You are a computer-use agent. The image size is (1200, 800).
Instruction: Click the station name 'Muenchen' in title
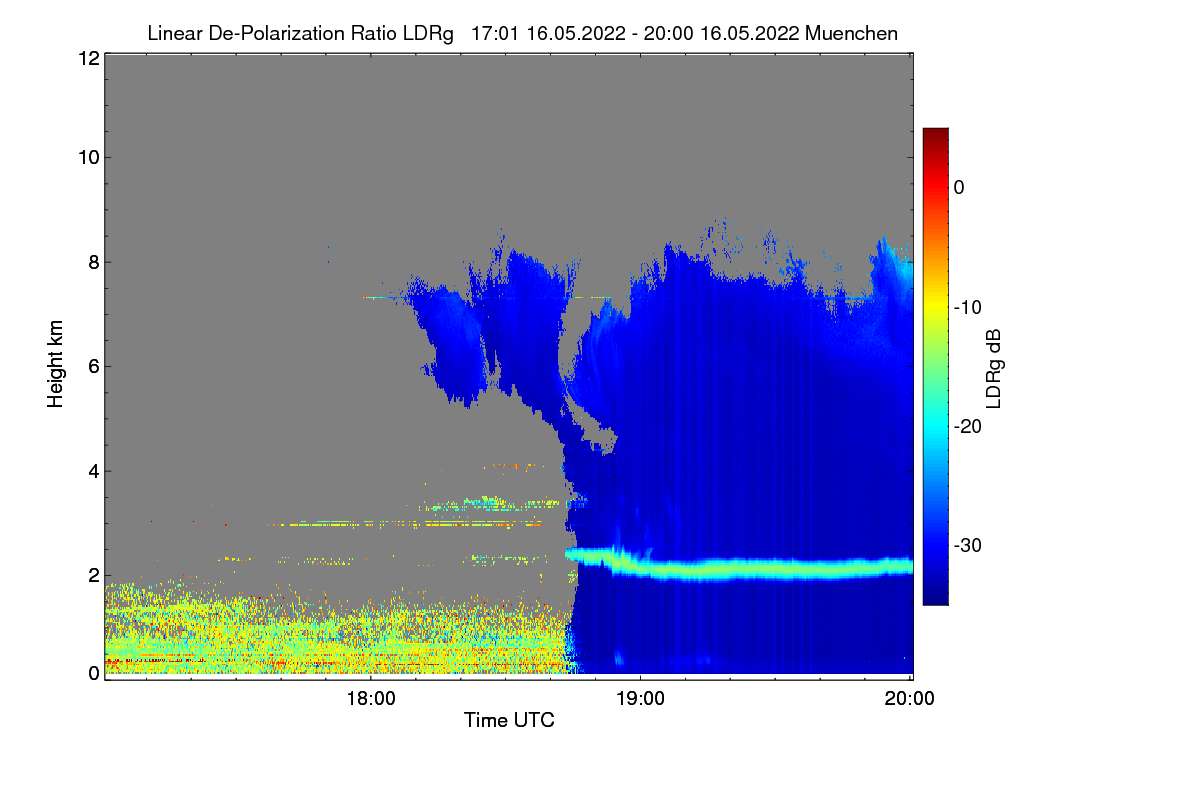coord(851,33)
